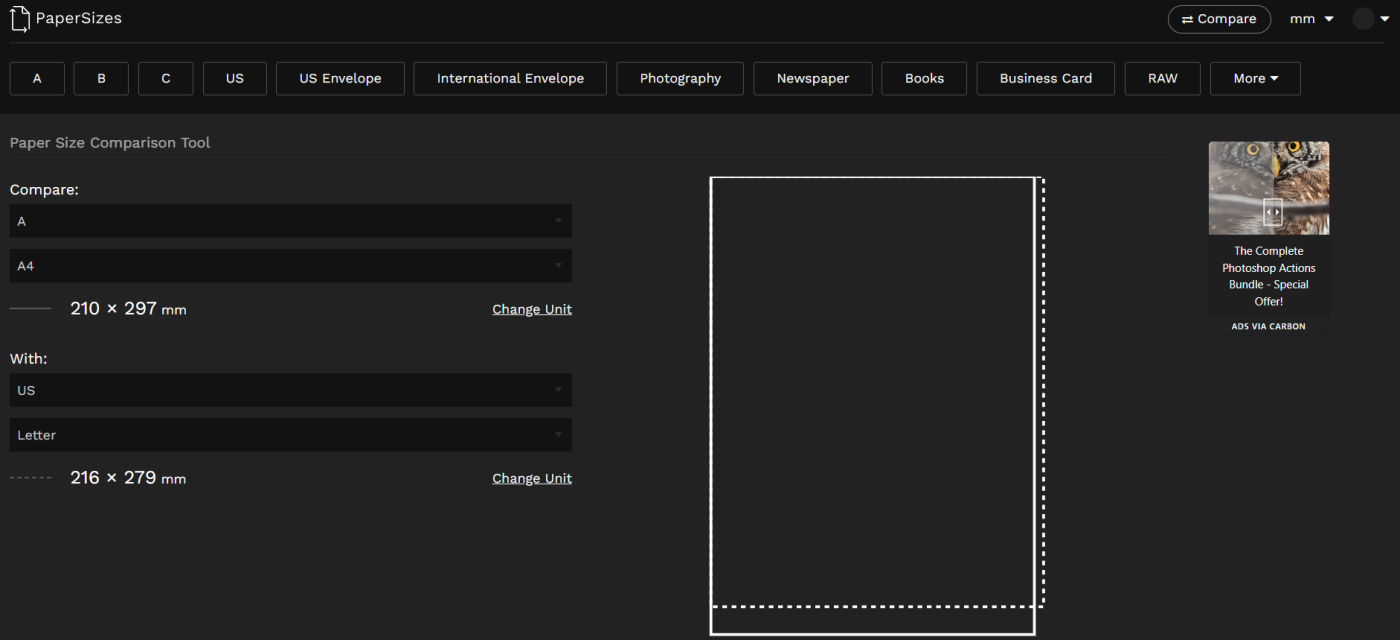The width and height of the screenshot is (1400, 640).
Task: Click the PaperSizes site name
Action: (x=79, y=18)
